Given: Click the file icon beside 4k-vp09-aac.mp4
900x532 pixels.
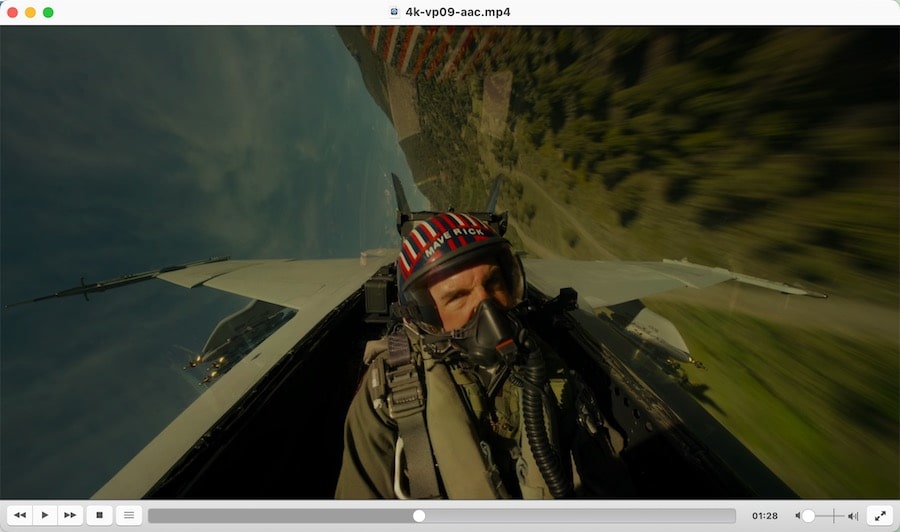Looking at the screenshot, I should (x=394, y=12).
